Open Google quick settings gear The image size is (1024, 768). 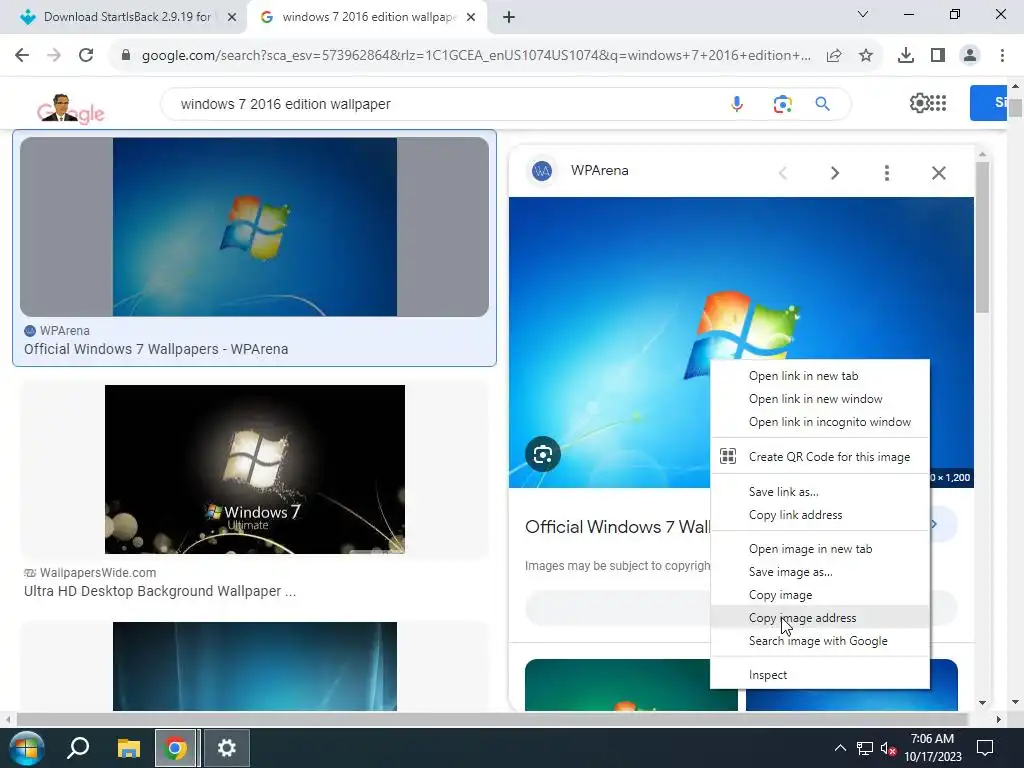[x=919, y=103]
